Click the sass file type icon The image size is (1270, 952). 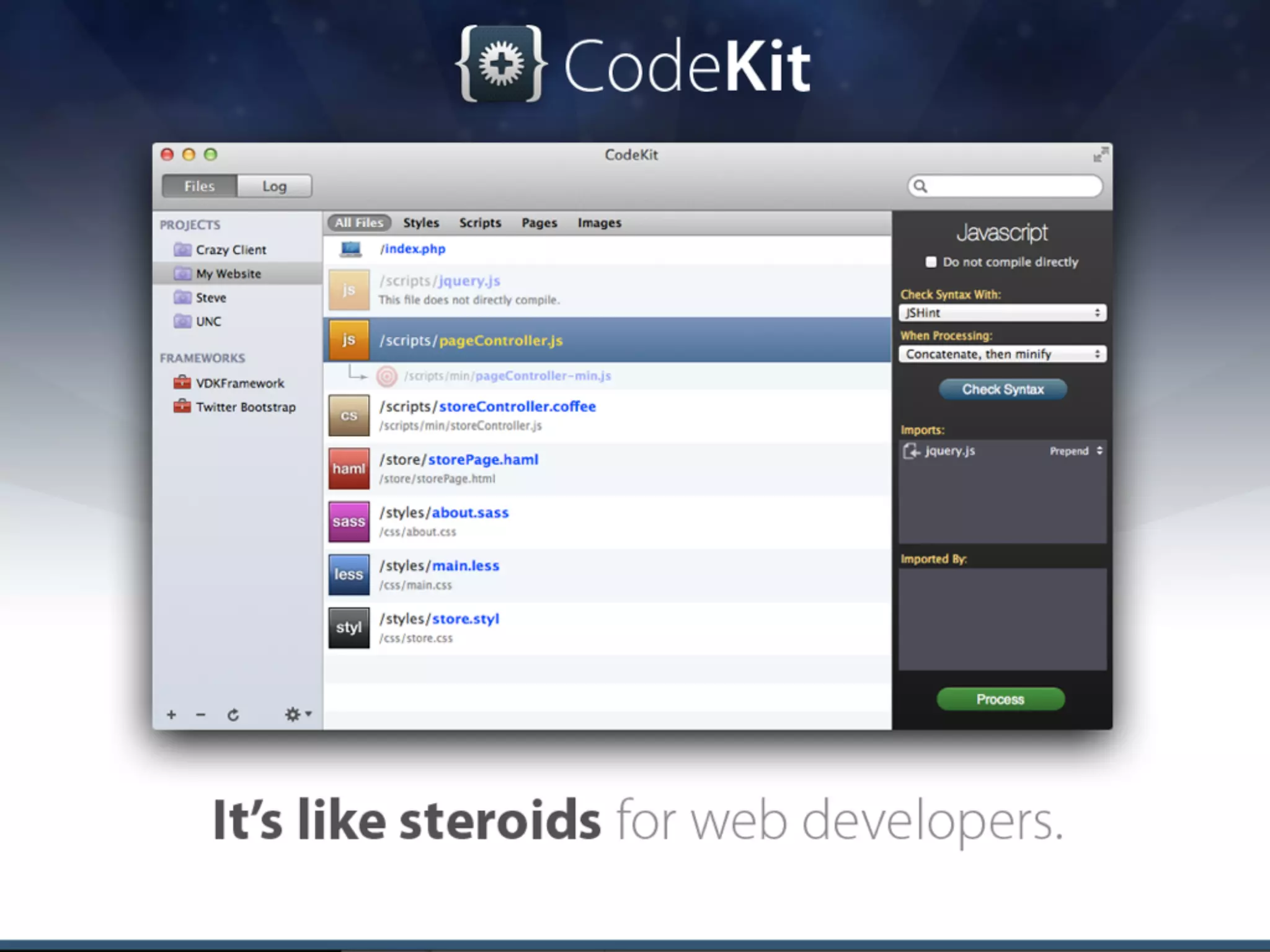click(349, 522)
